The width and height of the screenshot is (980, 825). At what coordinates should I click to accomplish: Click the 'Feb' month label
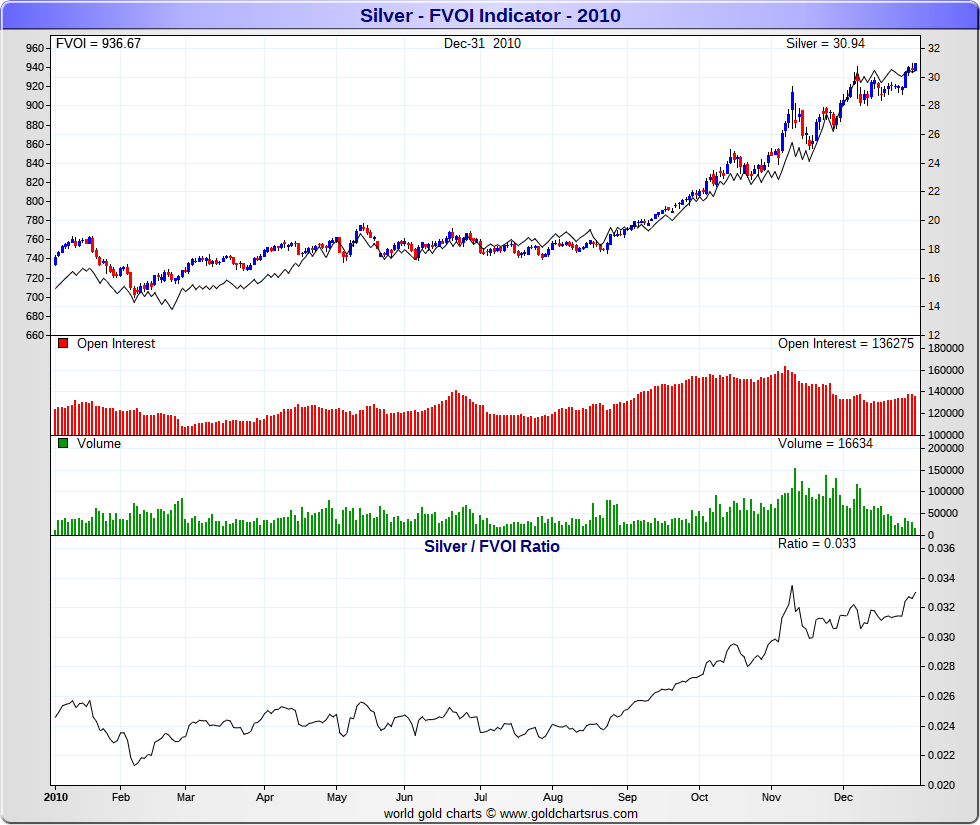pyautogui.click(x=121, y=797)
